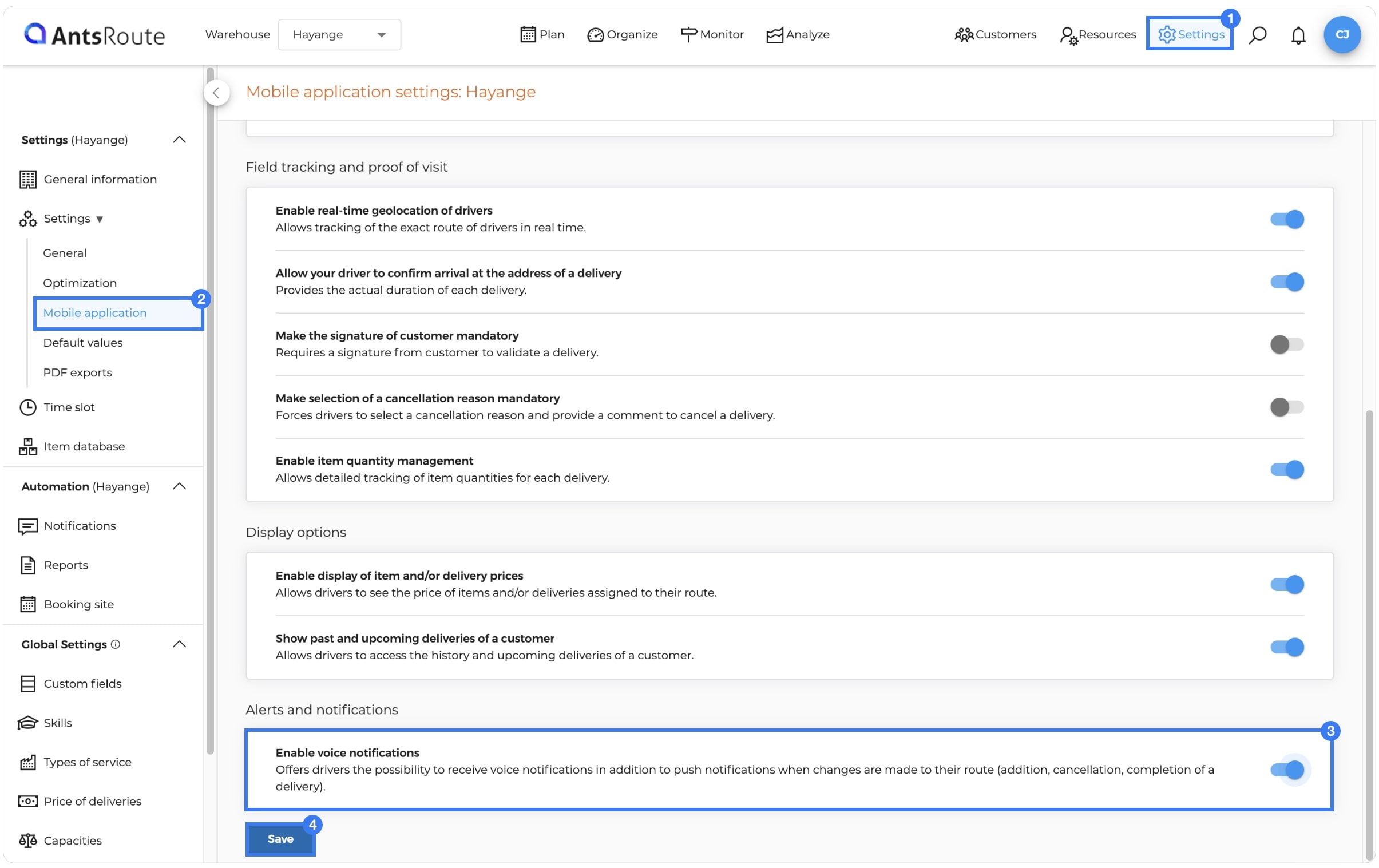Open the Plan menu
The height and width of the screenshot is (868, 1379).
542,34
